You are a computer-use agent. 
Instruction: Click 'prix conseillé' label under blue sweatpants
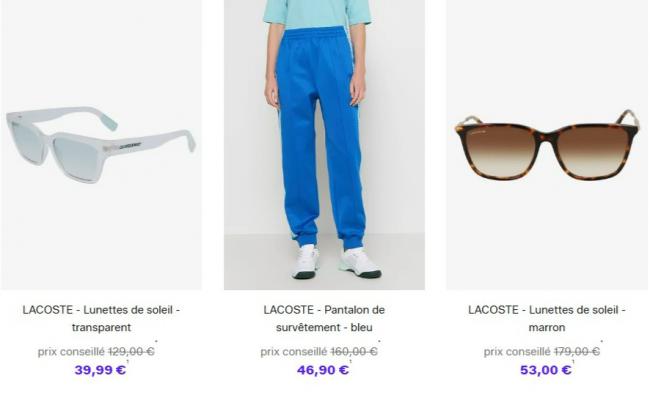(x=293, y=352)
